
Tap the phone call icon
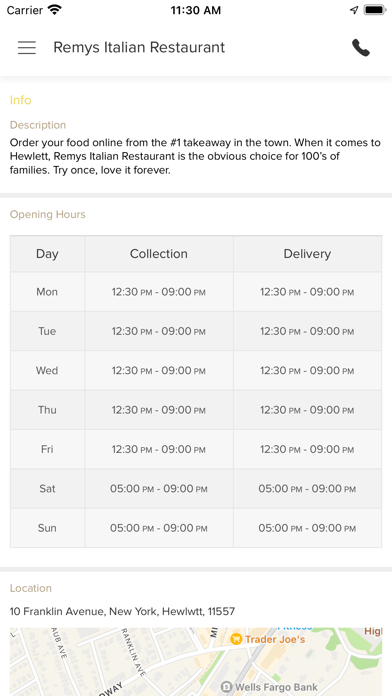[x=360, y=47]
